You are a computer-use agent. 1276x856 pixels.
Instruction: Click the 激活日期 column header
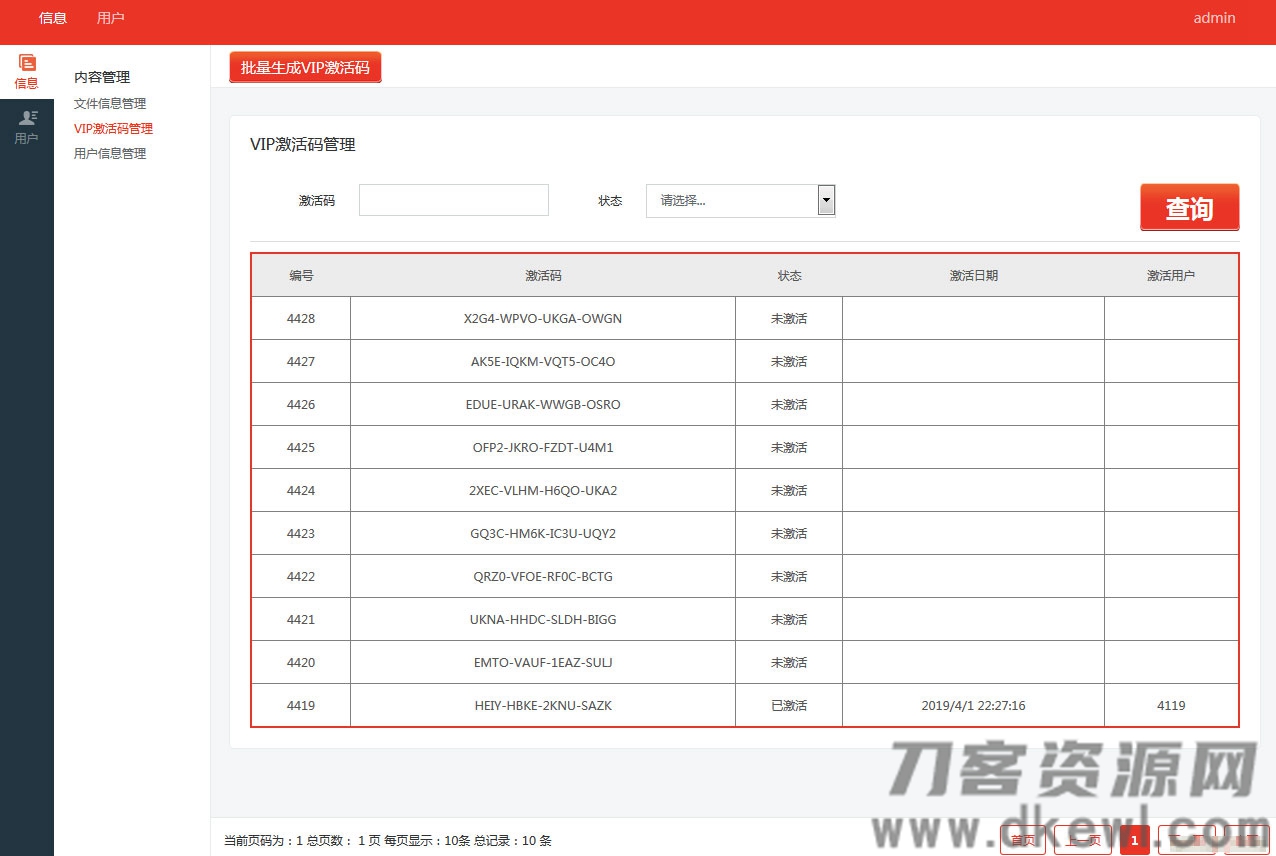tap(972, 275)
